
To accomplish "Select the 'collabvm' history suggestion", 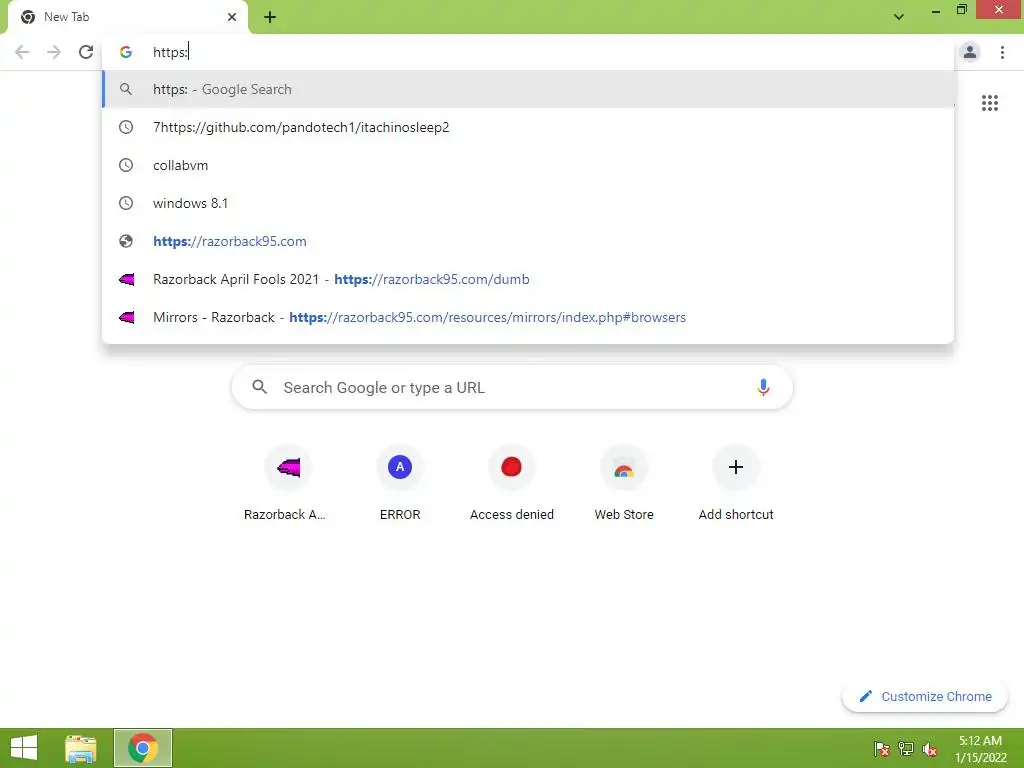I will click(x=528, y=165).
